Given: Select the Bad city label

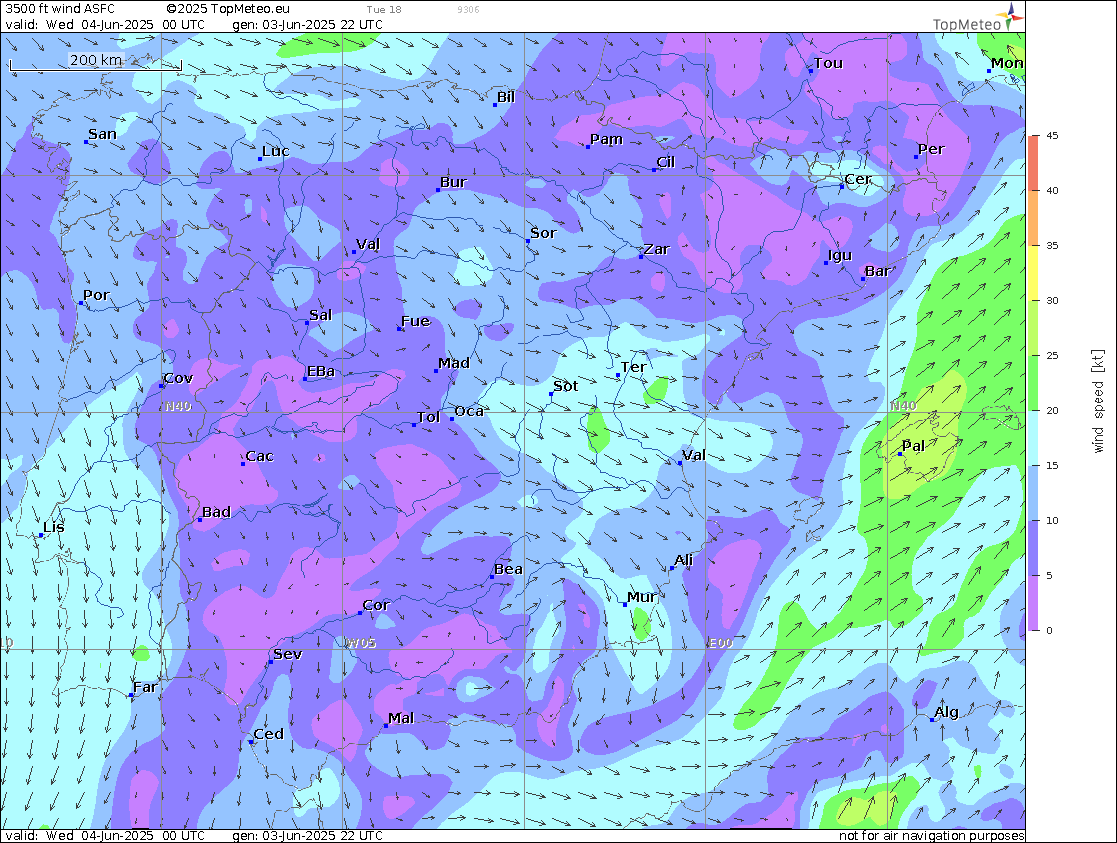Looking at the screenshot, I should click(x=217, y=512).
